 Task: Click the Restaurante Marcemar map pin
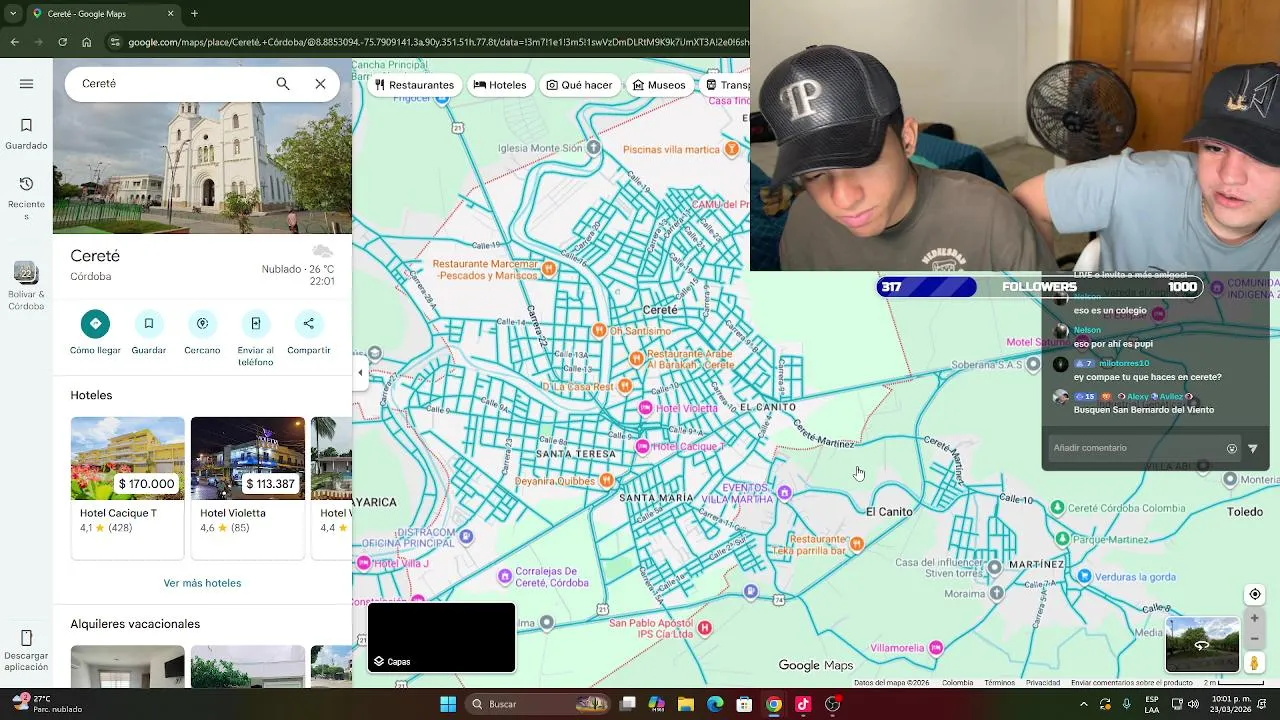[548, 268]
